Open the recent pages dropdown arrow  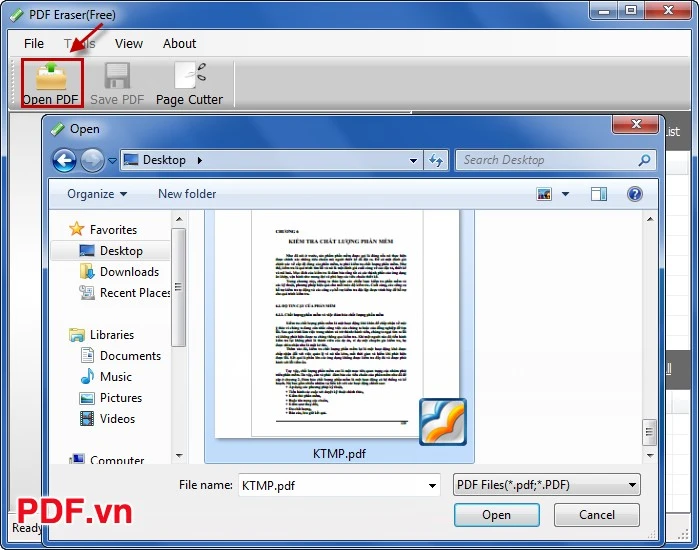(112, 160)
